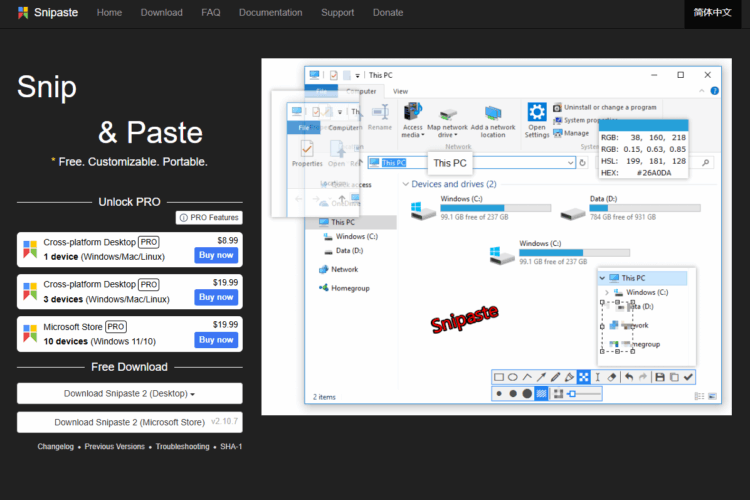Open the quick access toolbar dropdown arrow
This screenshot has height=500, width=750.
point(357,76)
